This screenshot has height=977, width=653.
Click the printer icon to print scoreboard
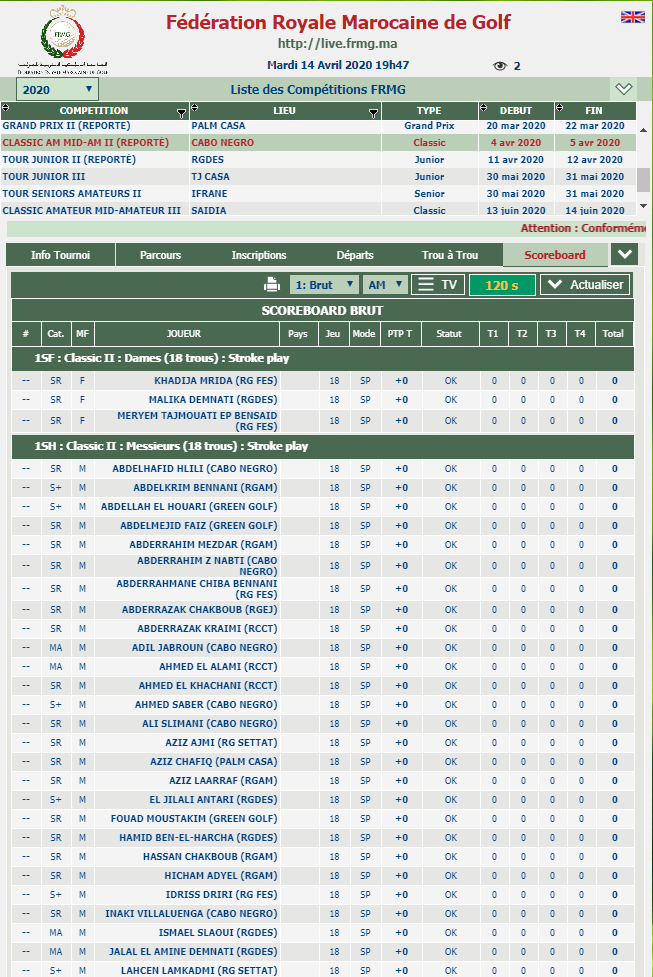pyautogui.click(x=272, y=285)
